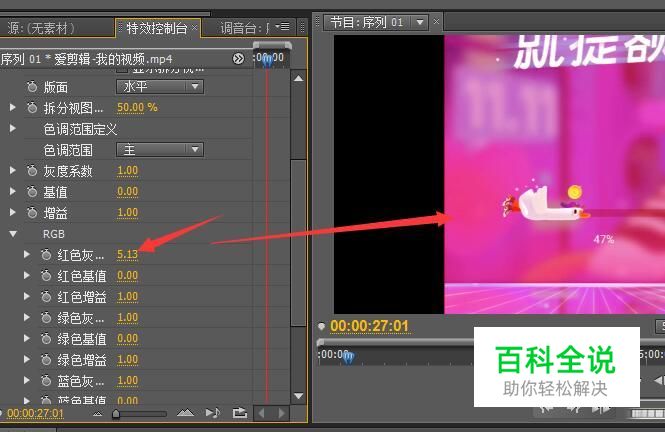Toggle stopwatch for 绿色灰度 row
Image resolution: width=665 pixels, height=432 pixels.
[46, 318]
